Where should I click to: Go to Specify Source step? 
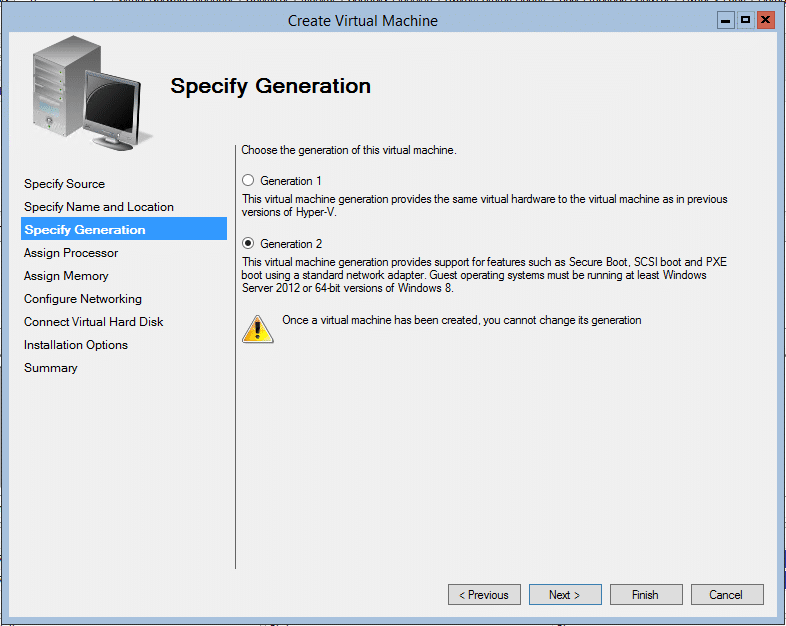(64, 184)
